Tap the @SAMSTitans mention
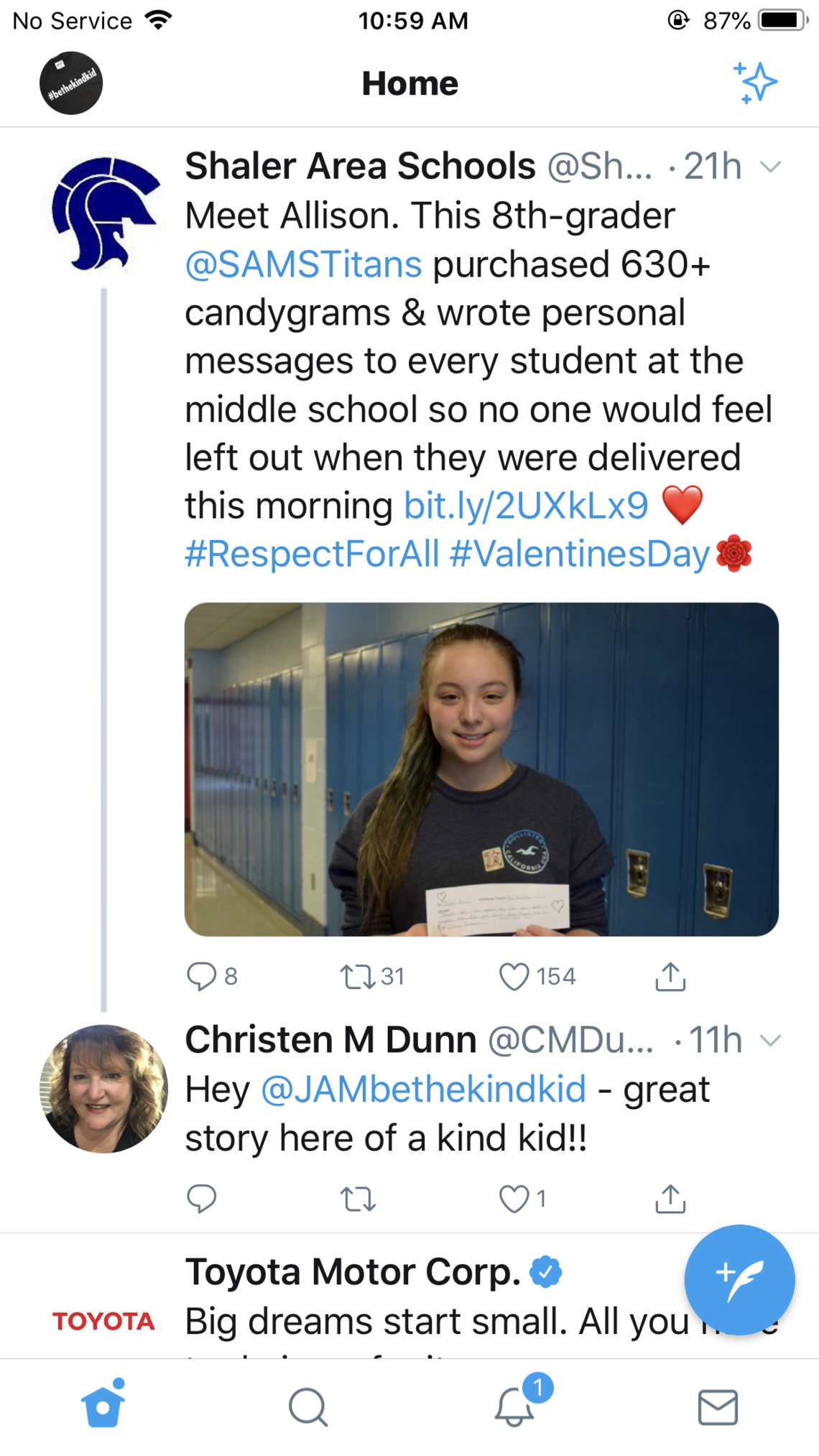This screenshot has height=1456, width=819. [x=303, y=264]
